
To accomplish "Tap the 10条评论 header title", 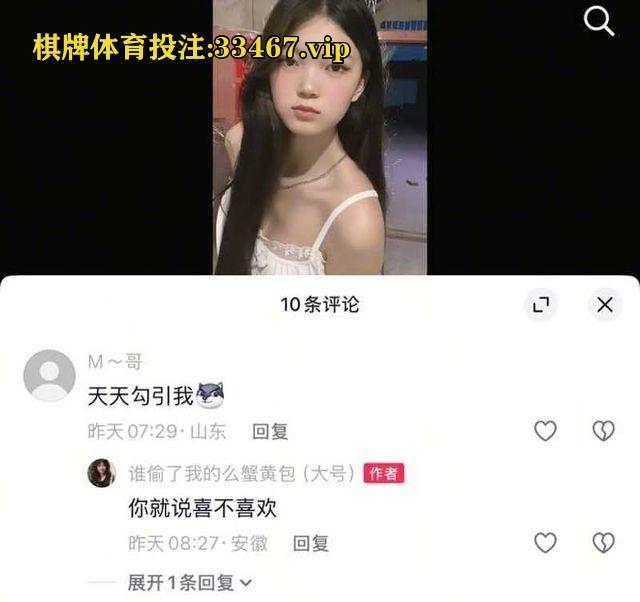I will click(x=320, y=304).
